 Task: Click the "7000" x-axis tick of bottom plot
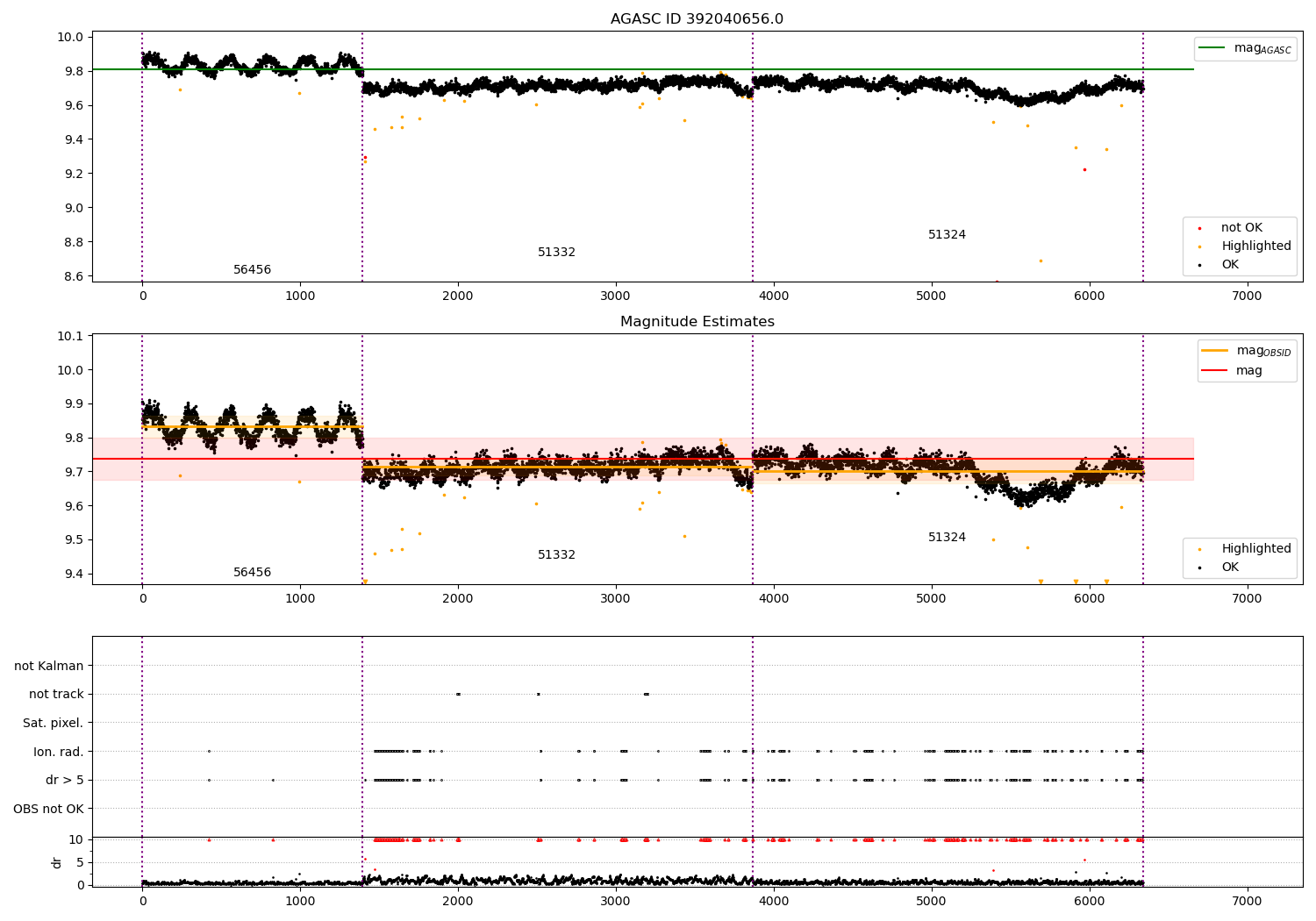pos(1247,901)
